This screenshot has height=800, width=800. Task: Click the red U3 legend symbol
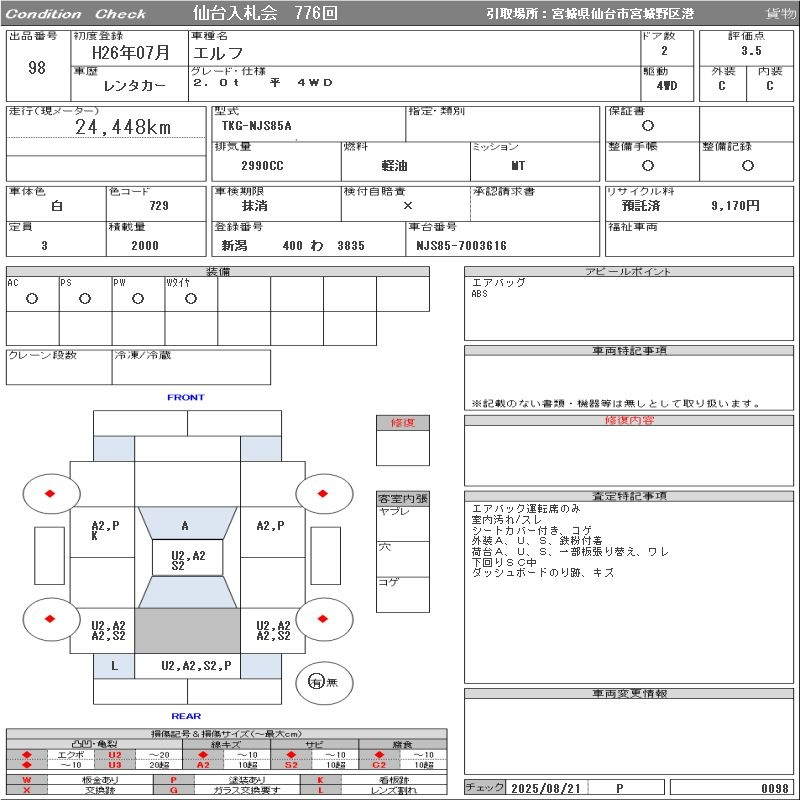(115, 764)
